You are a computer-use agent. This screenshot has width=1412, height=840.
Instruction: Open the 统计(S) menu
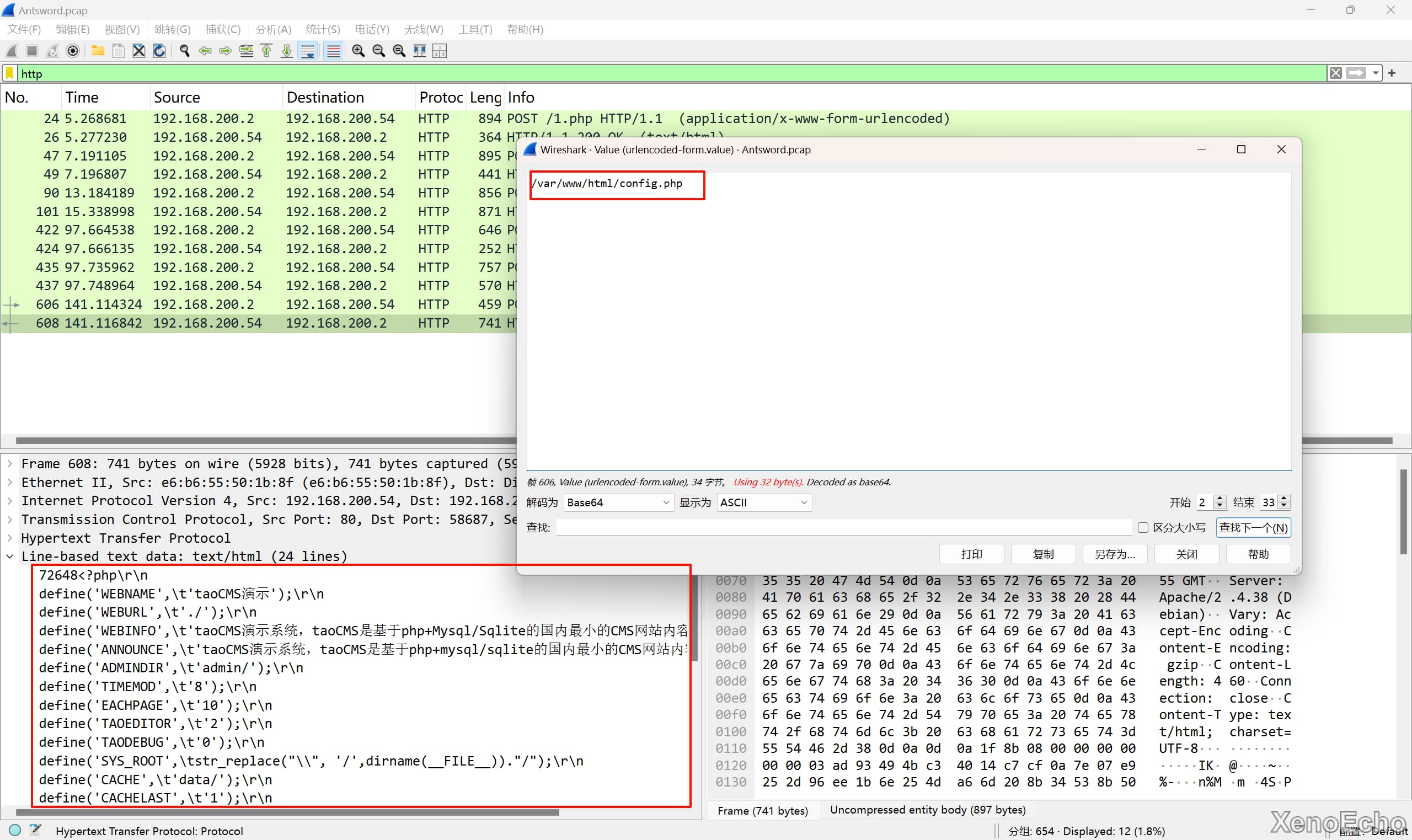click(323, 29)
